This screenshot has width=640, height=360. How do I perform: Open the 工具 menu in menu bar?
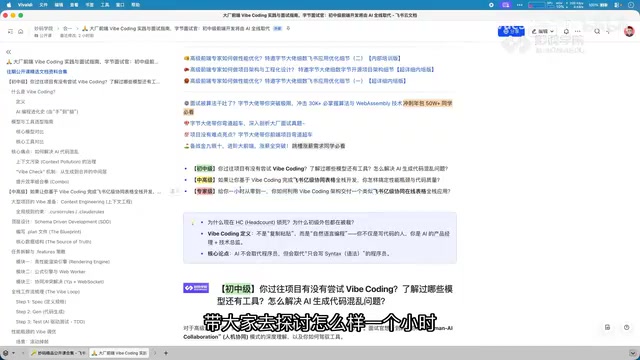tap(105, 5)
